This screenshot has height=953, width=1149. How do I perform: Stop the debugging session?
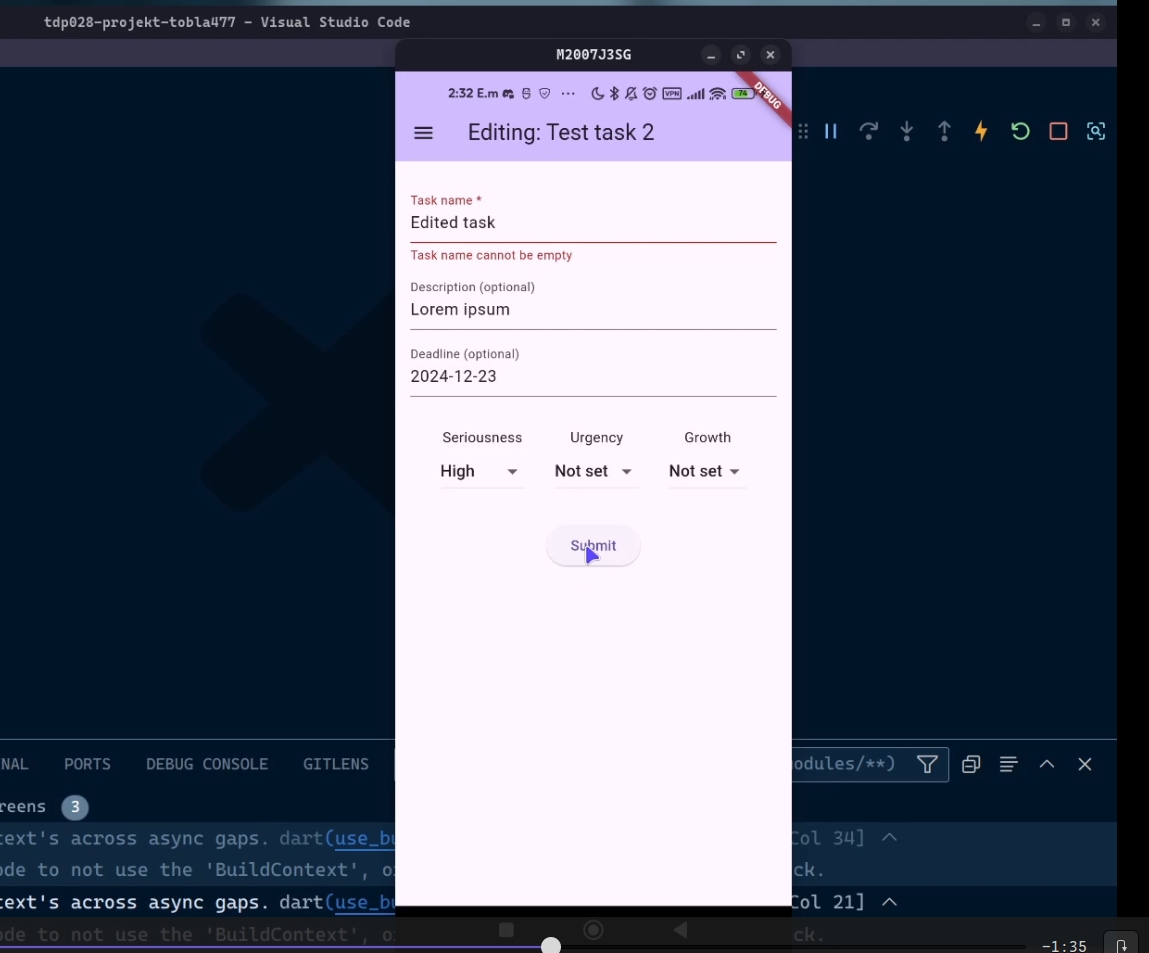[1058, 131]
